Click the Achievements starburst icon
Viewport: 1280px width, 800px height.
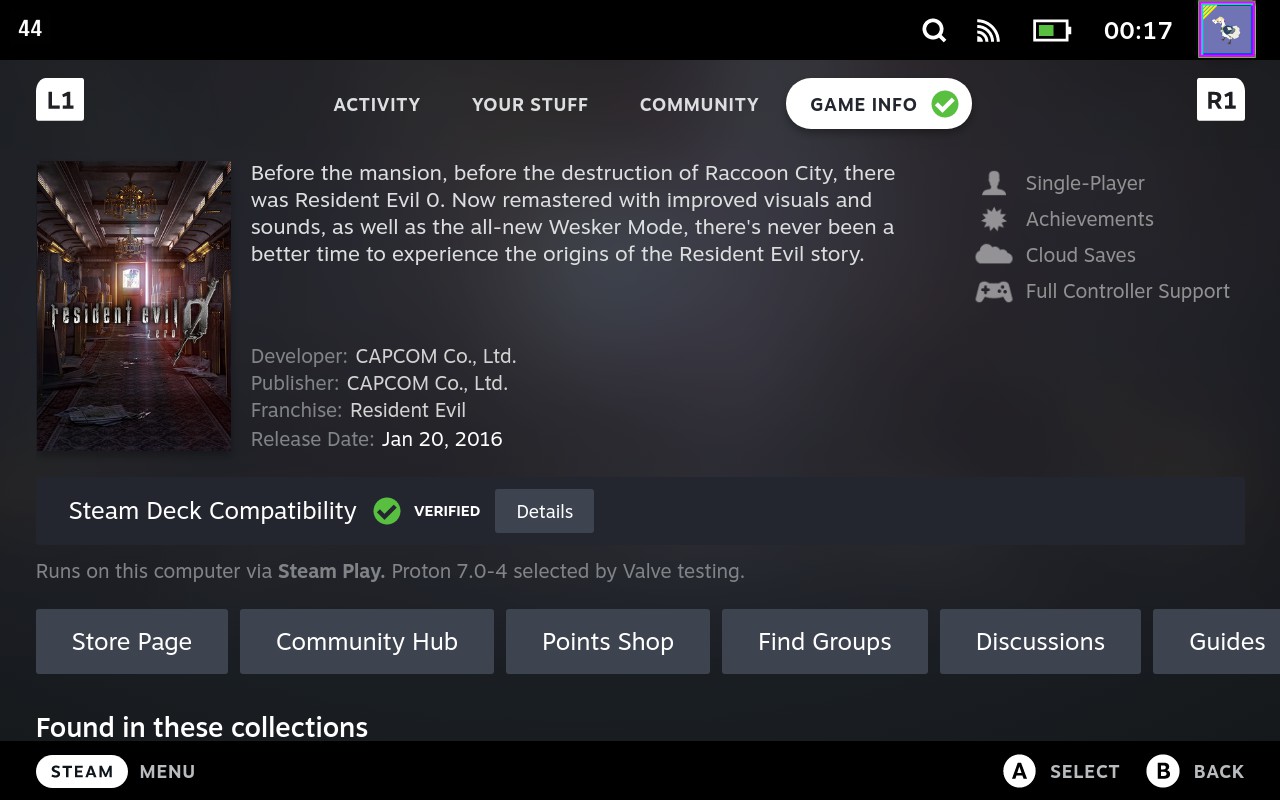pyautogui.click(x=994, y=219)
